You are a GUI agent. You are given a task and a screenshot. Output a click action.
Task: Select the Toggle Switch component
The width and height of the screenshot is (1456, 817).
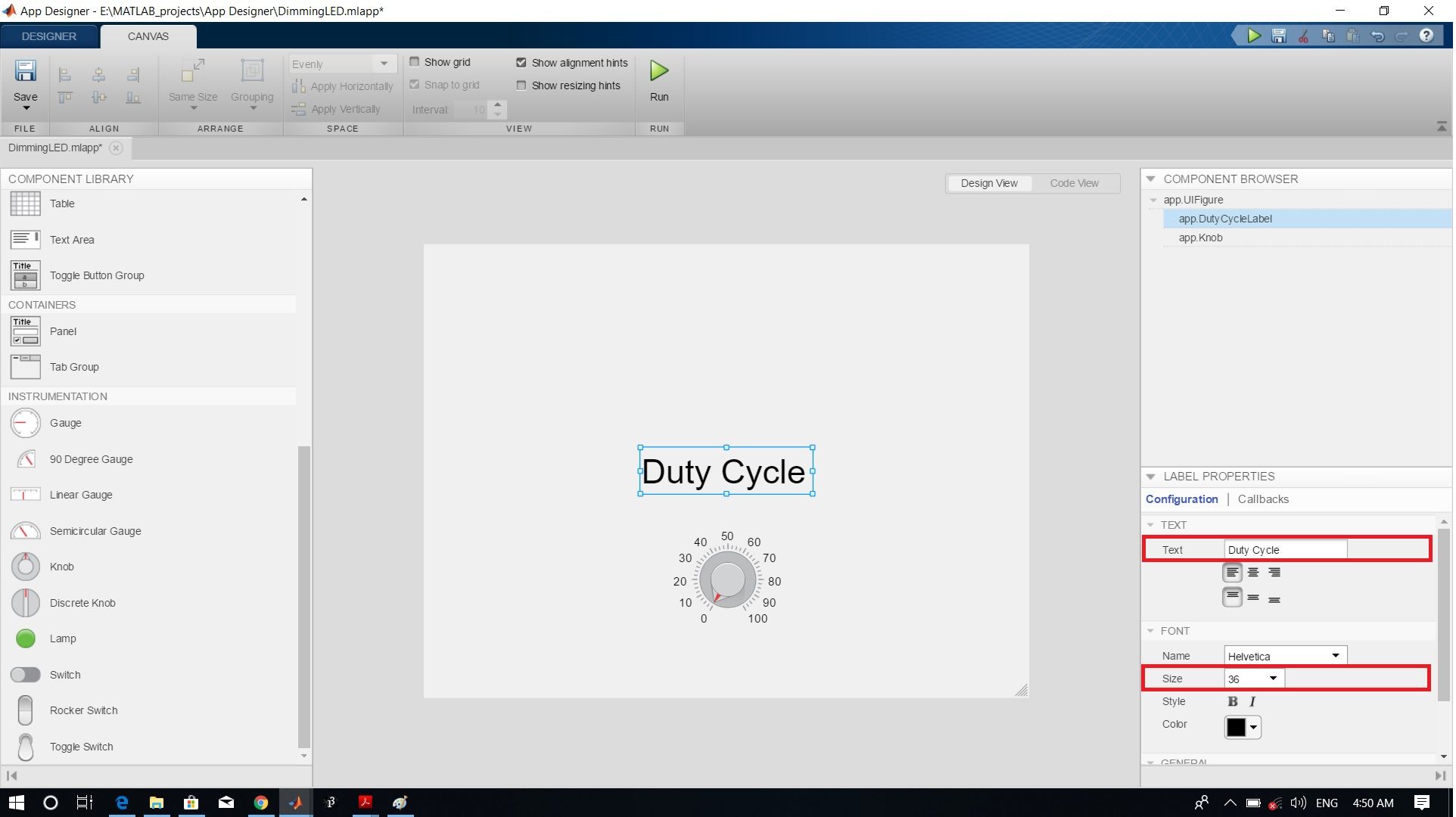(x=82, y=747)
